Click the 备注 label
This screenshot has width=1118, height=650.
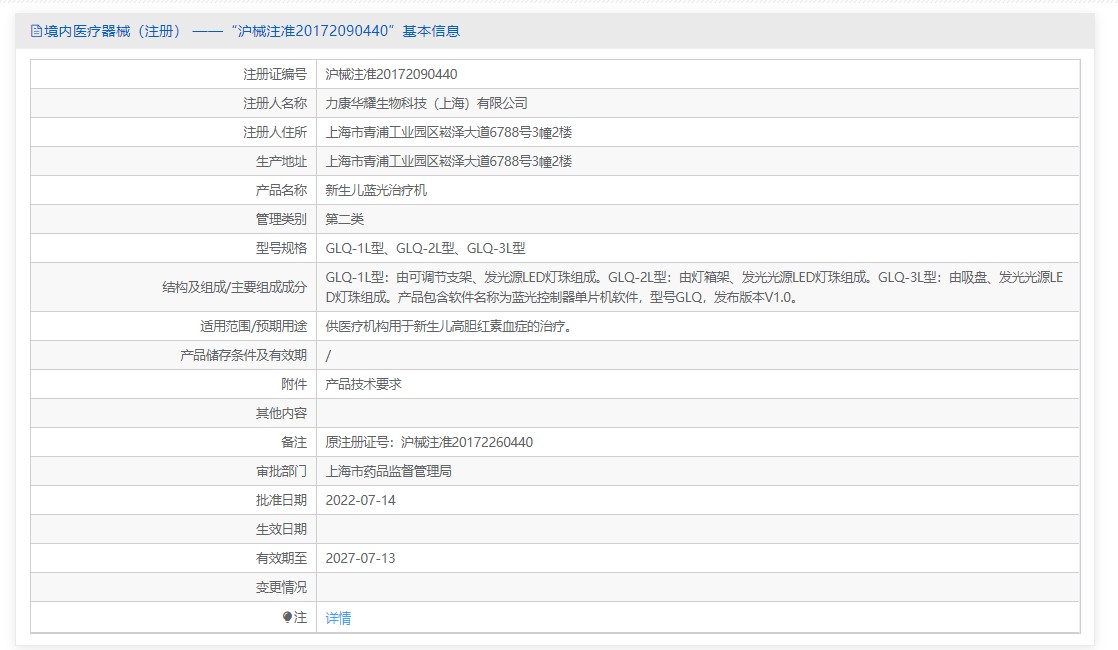click(294, 443)
